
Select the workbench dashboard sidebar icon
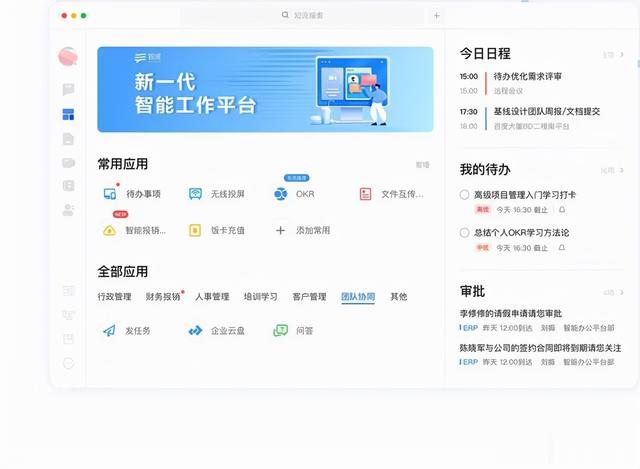pyautogui.click(x=68, y=114)
